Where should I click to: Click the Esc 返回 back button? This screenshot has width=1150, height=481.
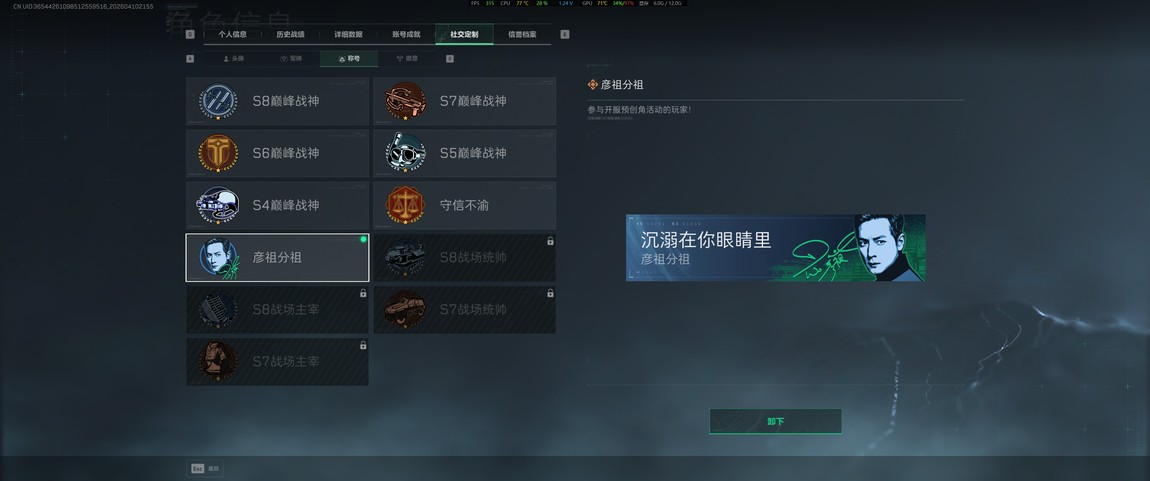[x=205, y=469]
